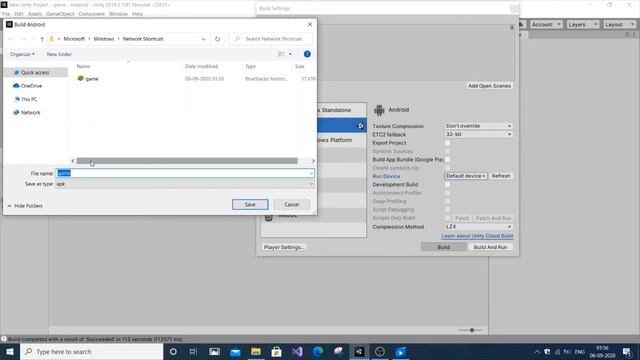The image size is (640, 360).
Task: Click the Unity switch-platform icon on selected row
Action: click(x=360, y=126)
